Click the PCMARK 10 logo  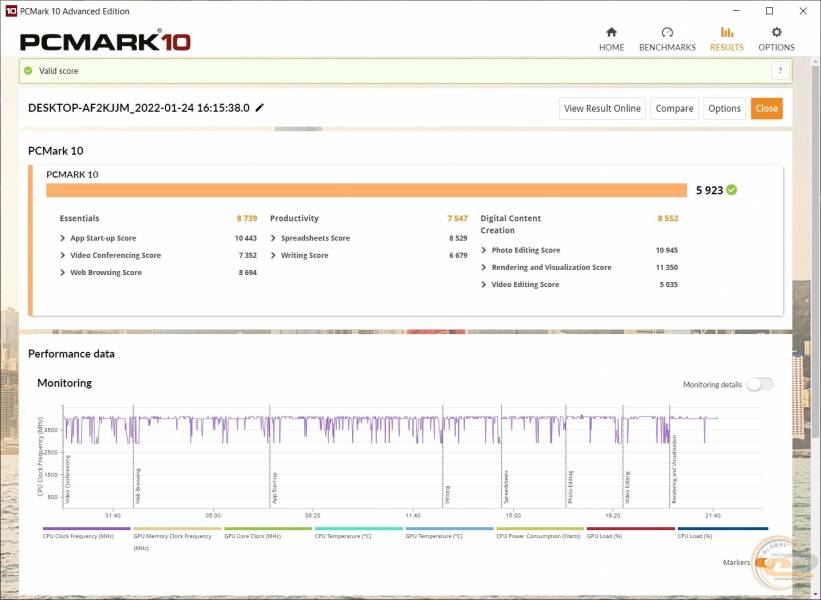(105, 42)
